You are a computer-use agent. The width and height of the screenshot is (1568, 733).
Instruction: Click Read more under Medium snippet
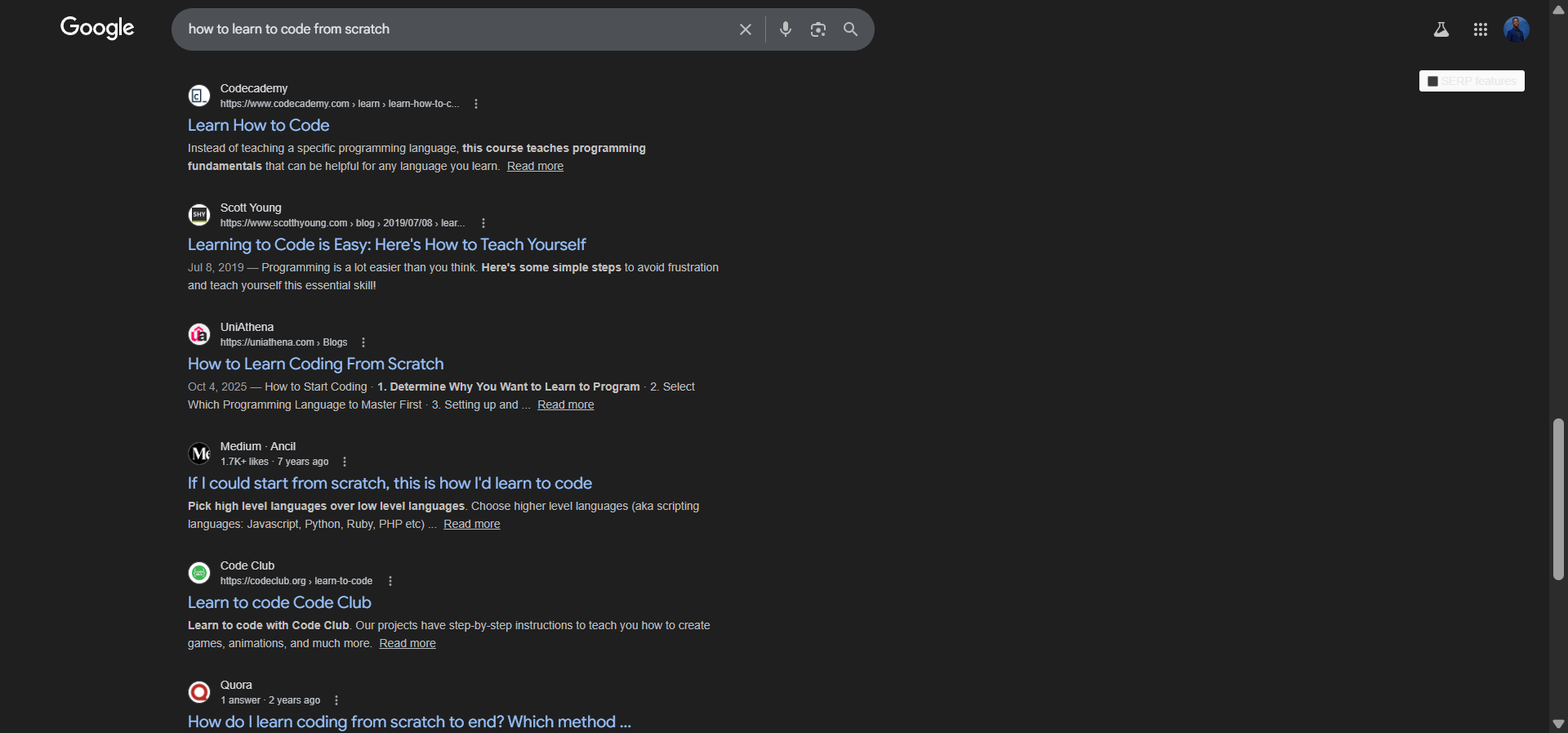471,524
